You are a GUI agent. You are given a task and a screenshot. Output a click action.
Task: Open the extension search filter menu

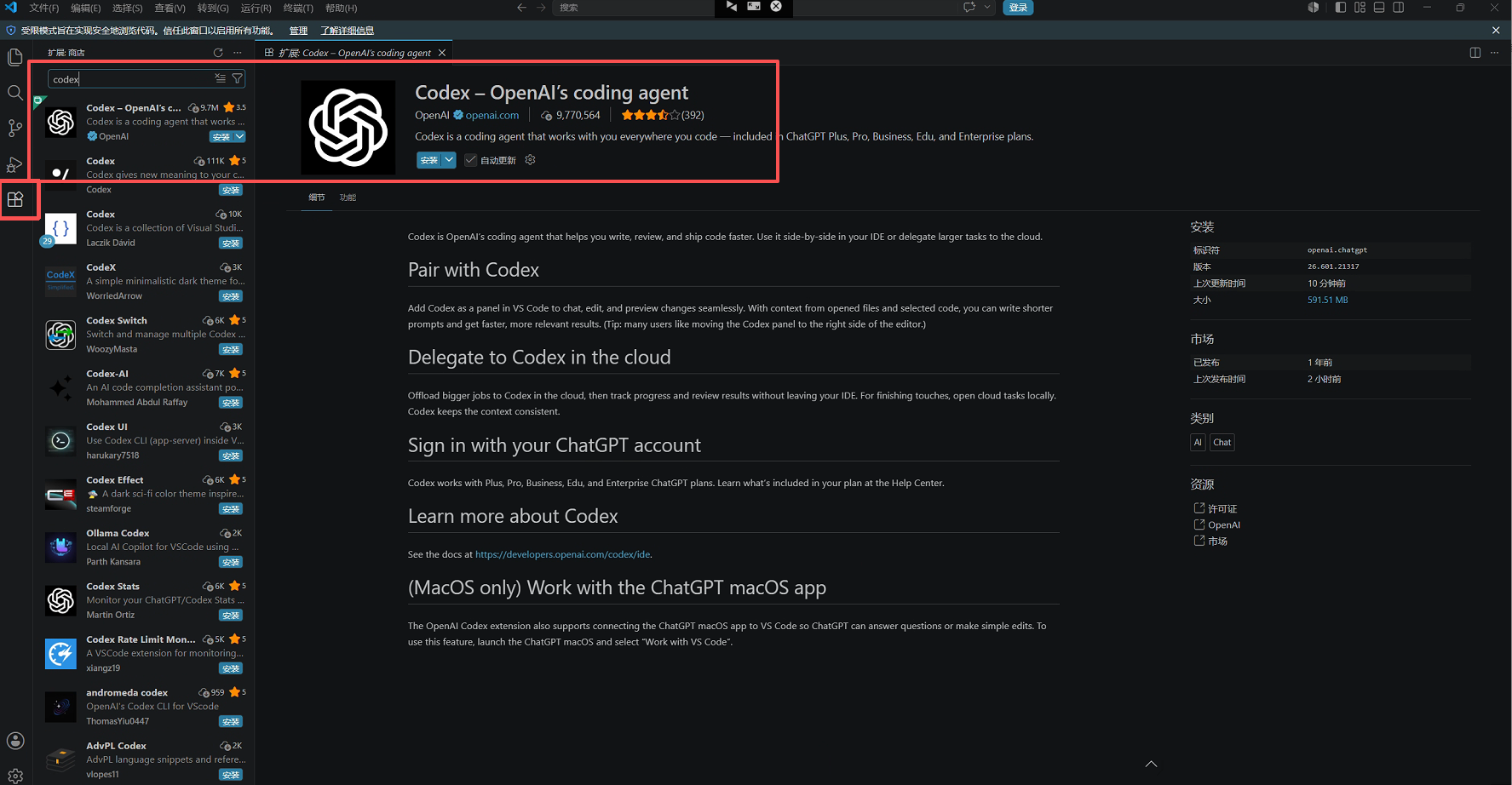click(x=238, y=78)
